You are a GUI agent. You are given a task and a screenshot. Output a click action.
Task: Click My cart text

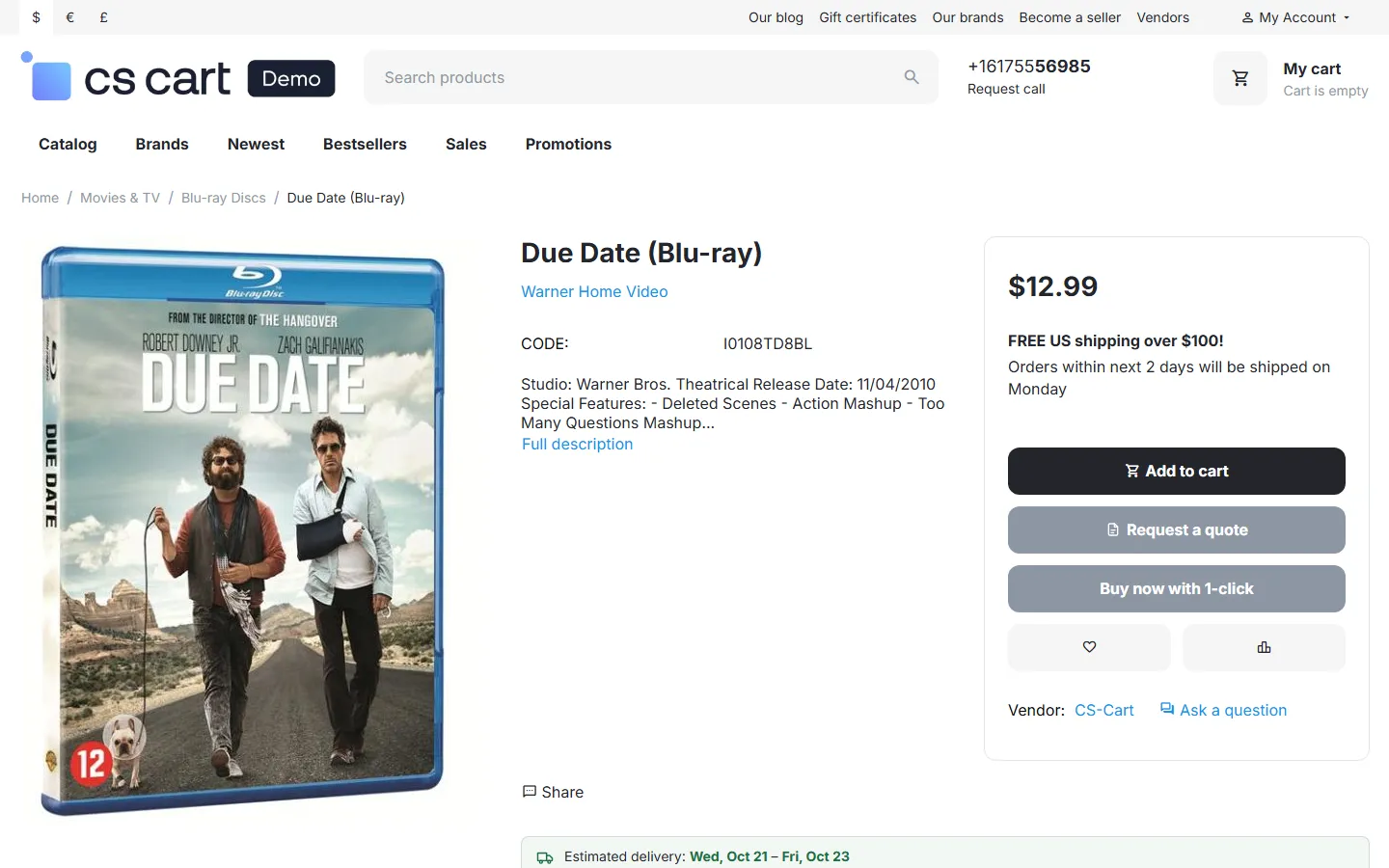click(x=1312, y=68)
